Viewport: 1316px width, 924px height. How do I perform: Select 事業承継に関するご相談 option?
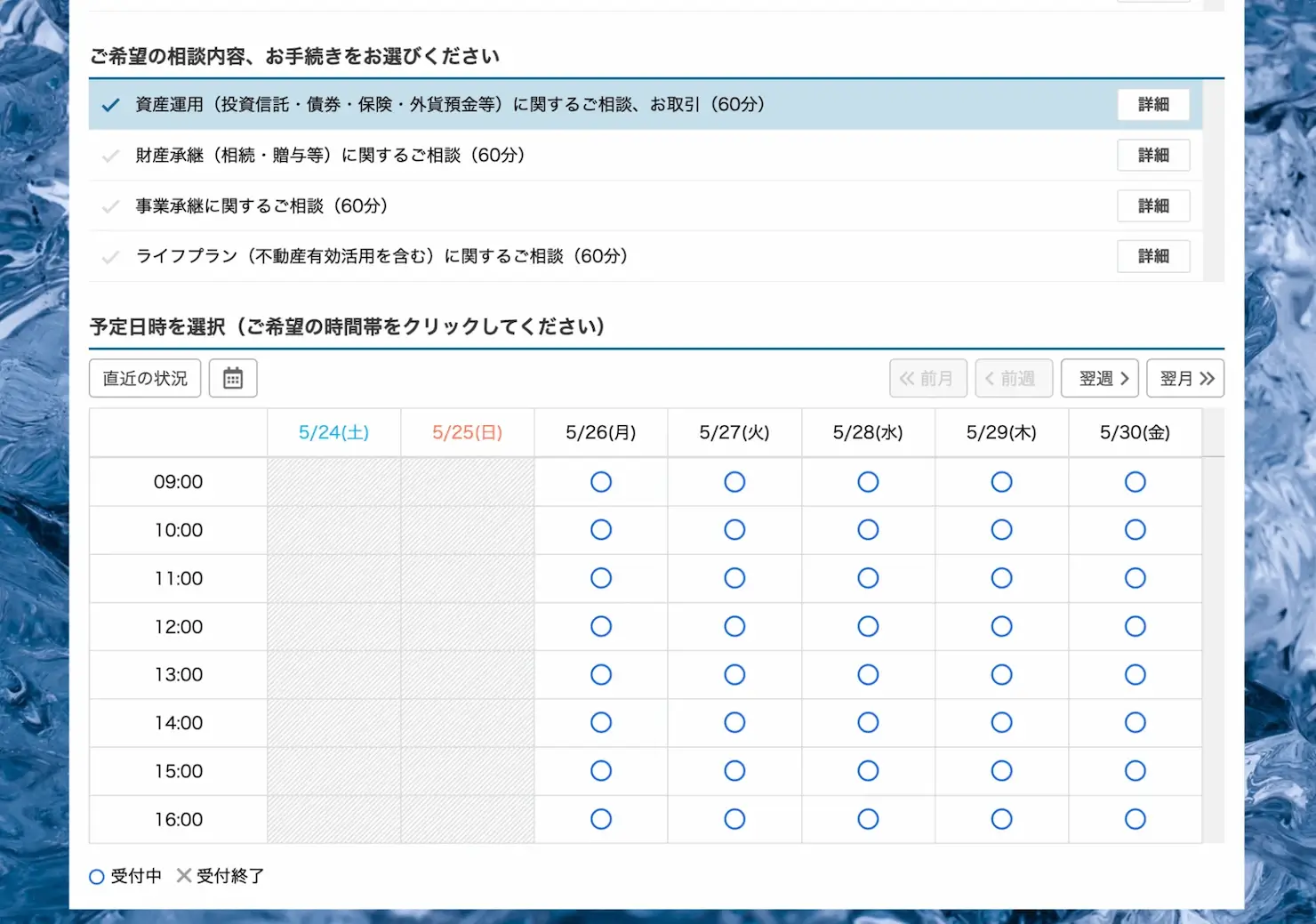(x=646, y=205)
